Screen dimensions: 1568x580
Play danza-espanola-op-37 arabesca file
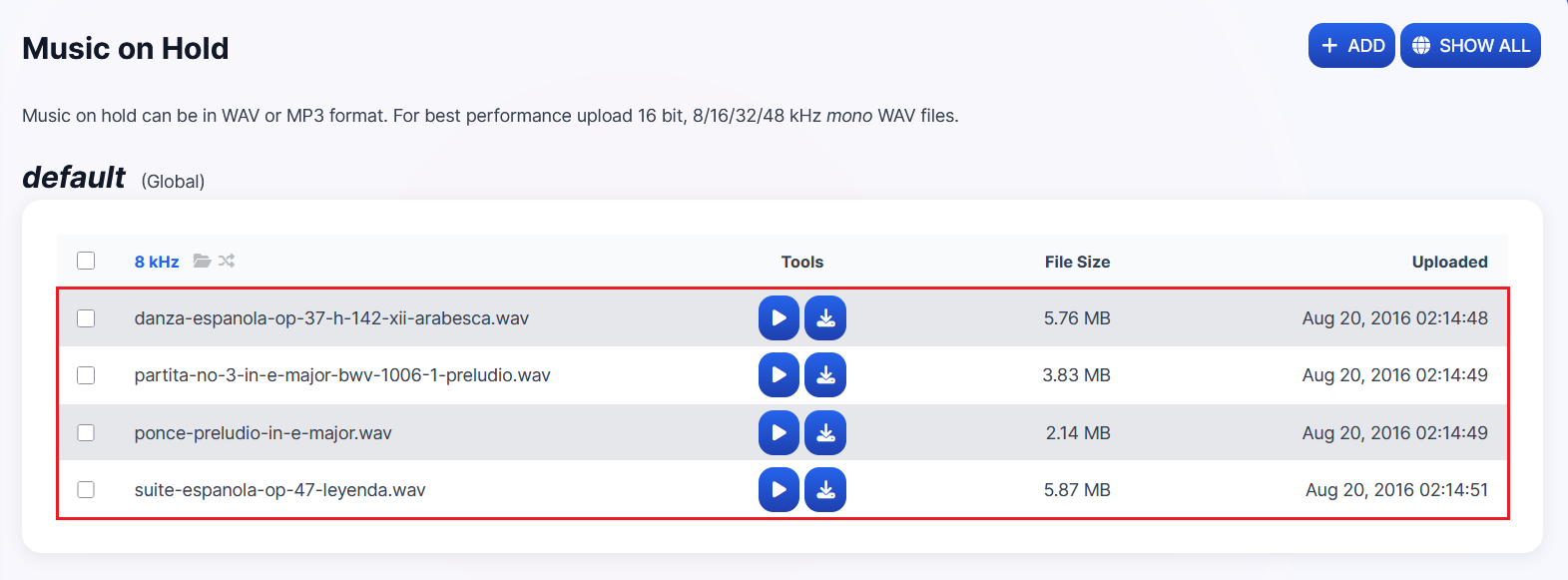coord(779,318)
